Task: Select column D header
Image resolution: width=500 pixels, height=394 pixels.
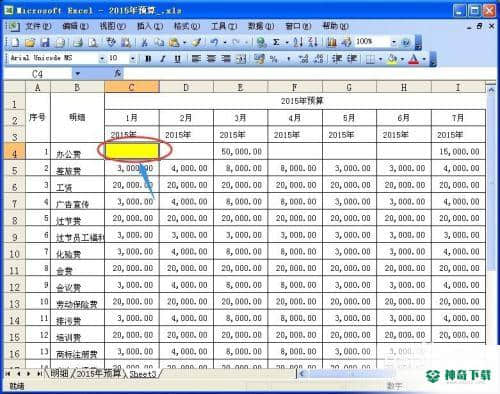Action: 186,87
